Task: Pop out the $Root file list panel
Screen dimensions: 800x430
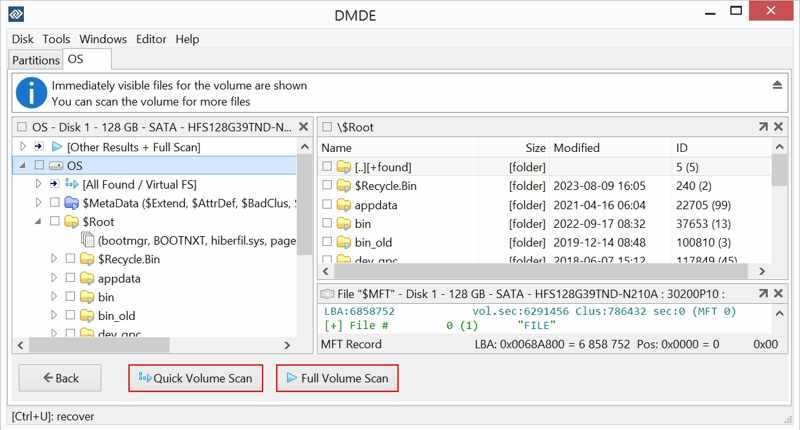Action: 763,127
